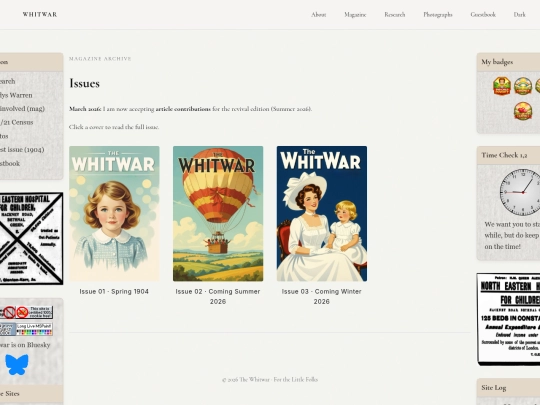The width and height of the screenshot is (540, 405).
Task: Open the Research nav item
Action: [395, 14]
